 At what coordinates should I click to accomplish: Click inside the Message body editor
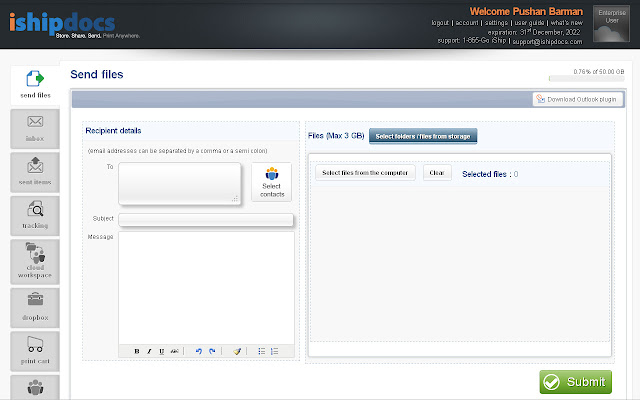[206, 288]
